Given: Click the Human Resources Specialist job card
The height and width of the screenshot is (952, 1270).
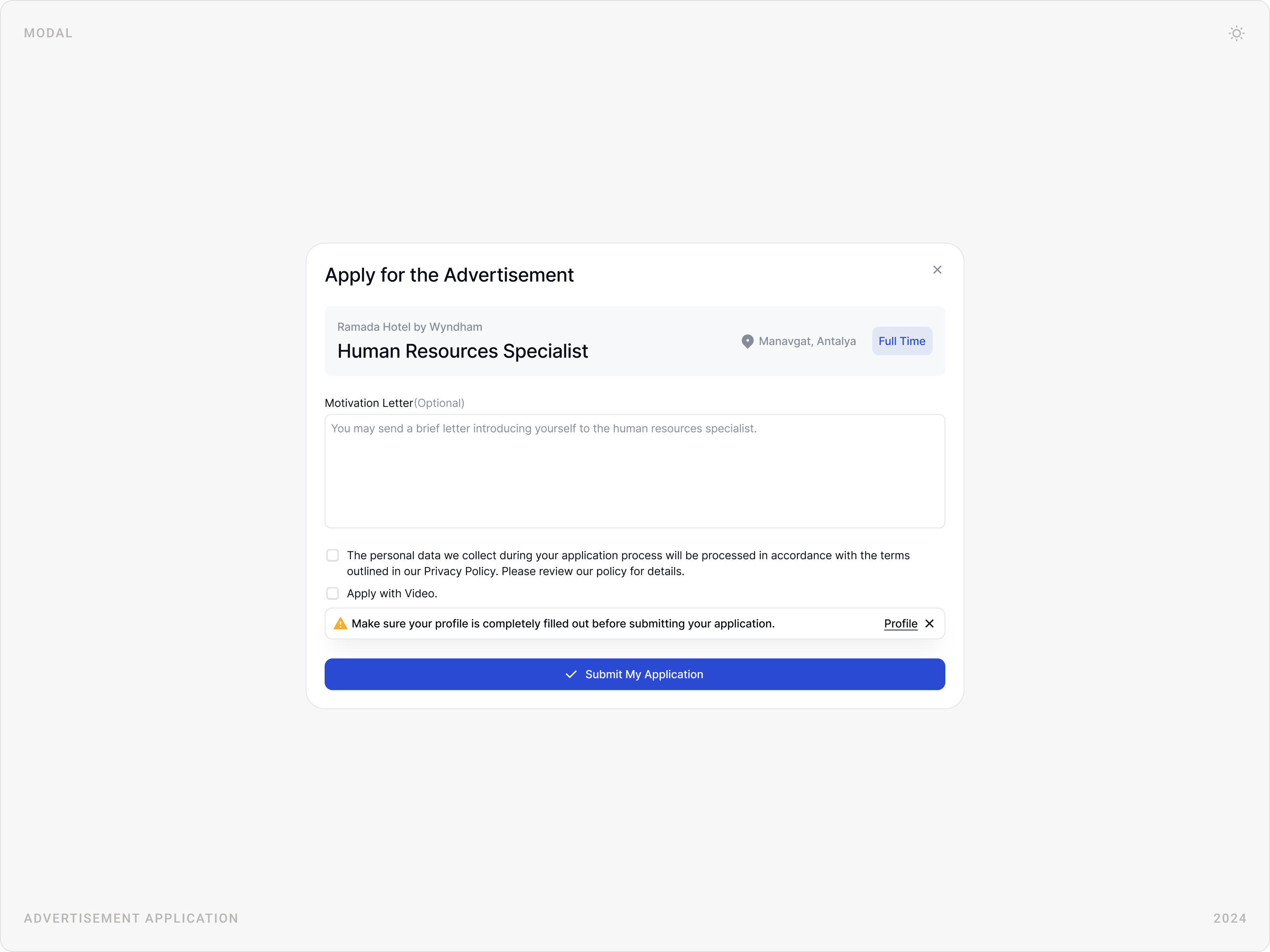Looking at the screenshot, I should [x=635, y=341].
